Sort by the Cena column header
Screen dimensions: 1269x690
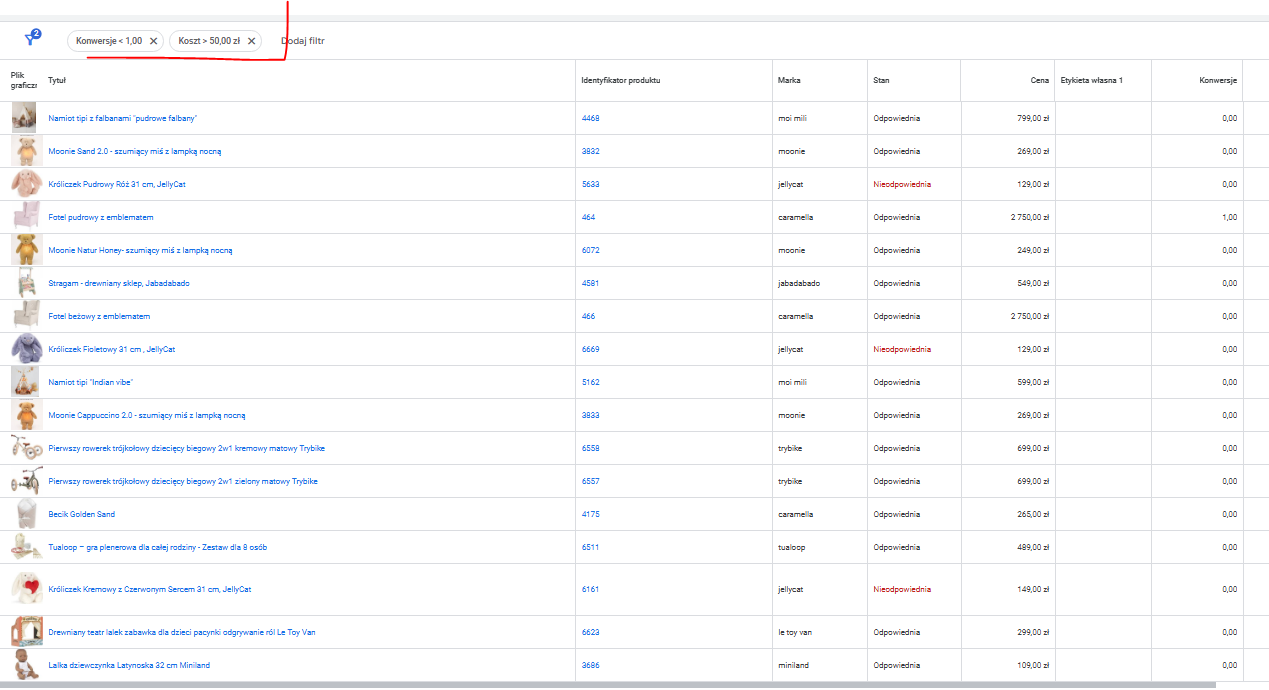tap(1039, 80)
